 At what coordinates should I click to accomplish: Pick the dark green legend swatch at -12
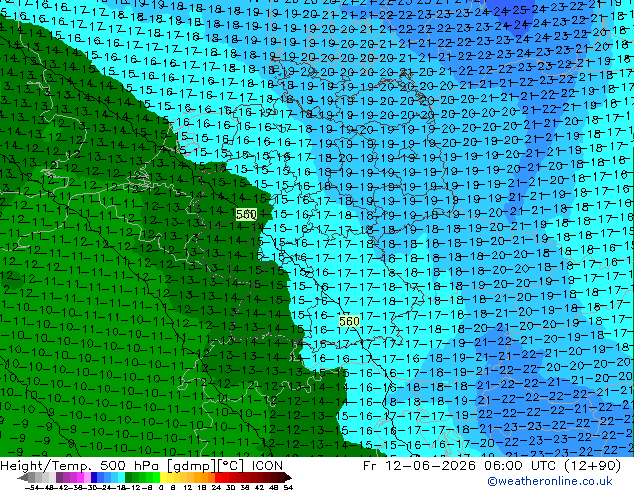point(128,477)
